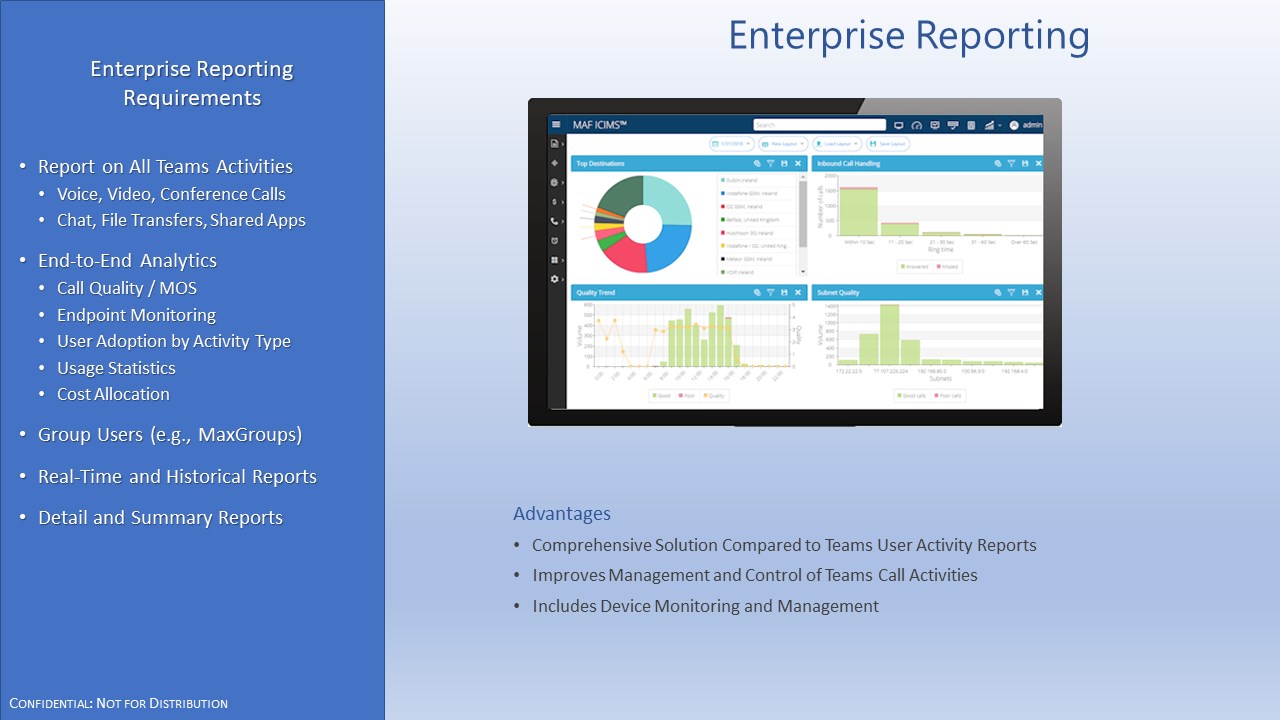Click the Top Destinations panel title
1280x720 pixels.
601,163
